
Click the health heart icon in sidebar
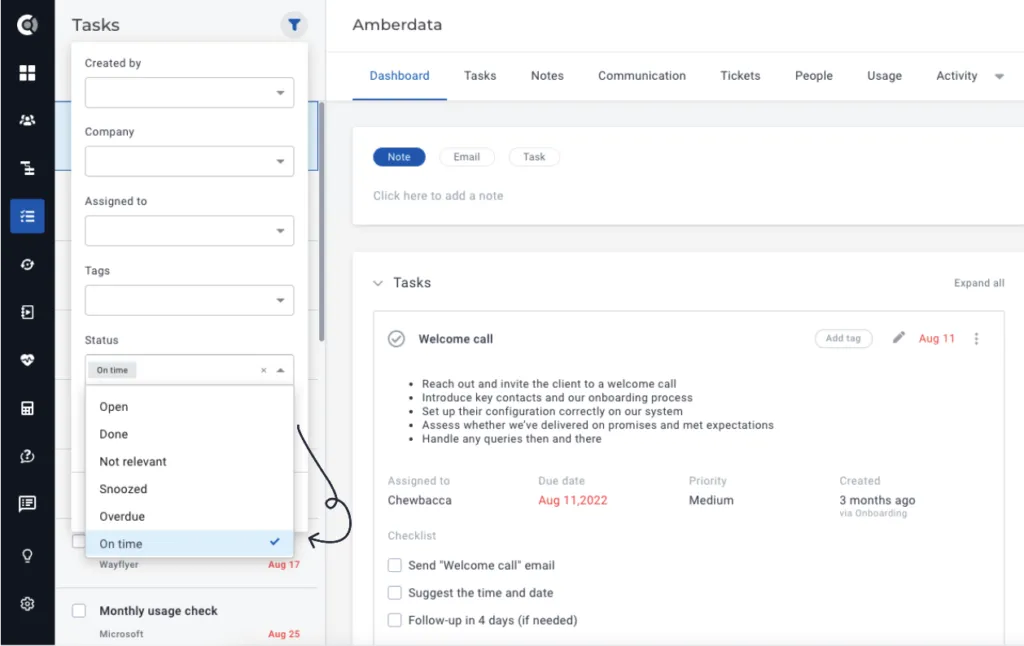click(x=27, y=360)
